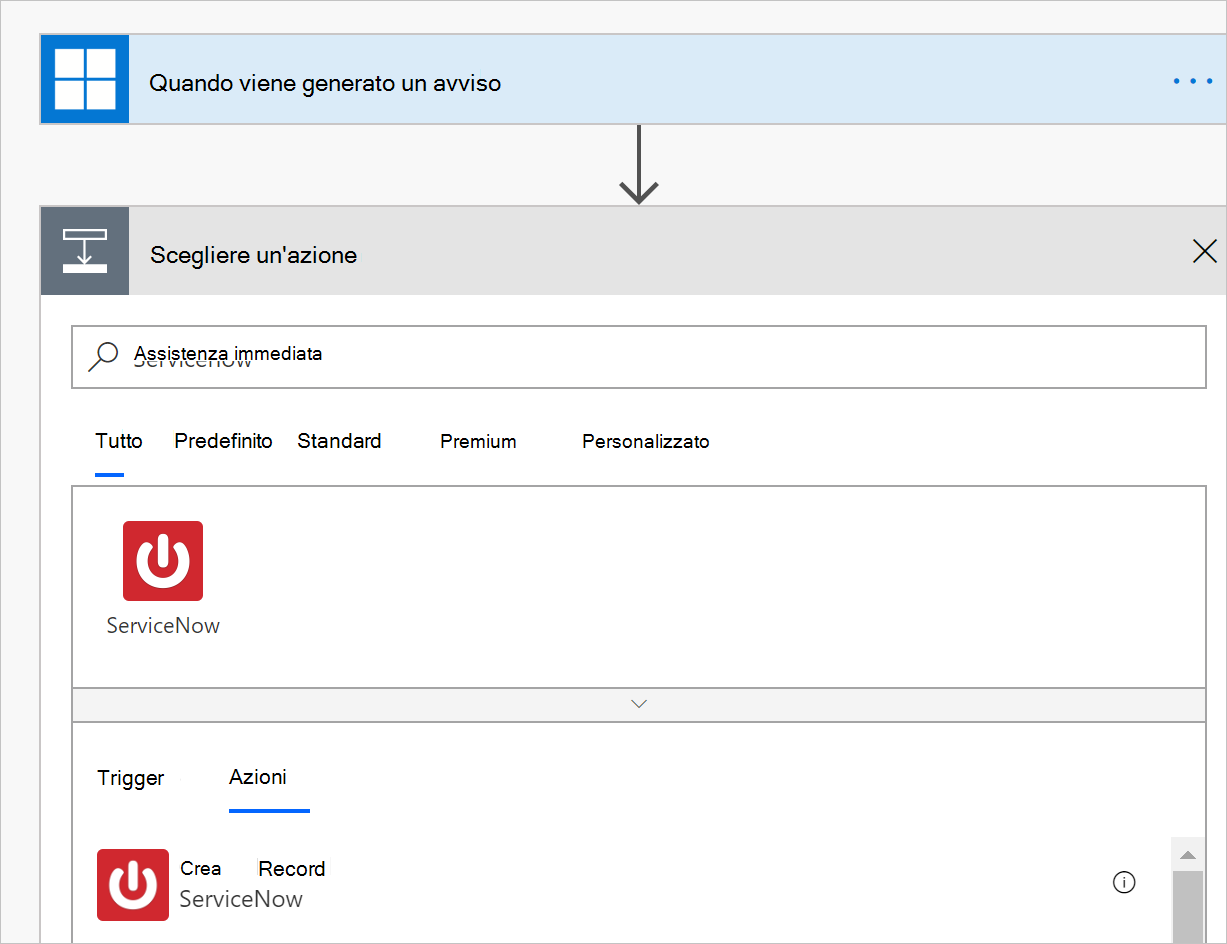Image resolution: width=1227 pixels, height=944 pixels.
Task: Open the Personalizzato connector category
Action: [645, 441]
